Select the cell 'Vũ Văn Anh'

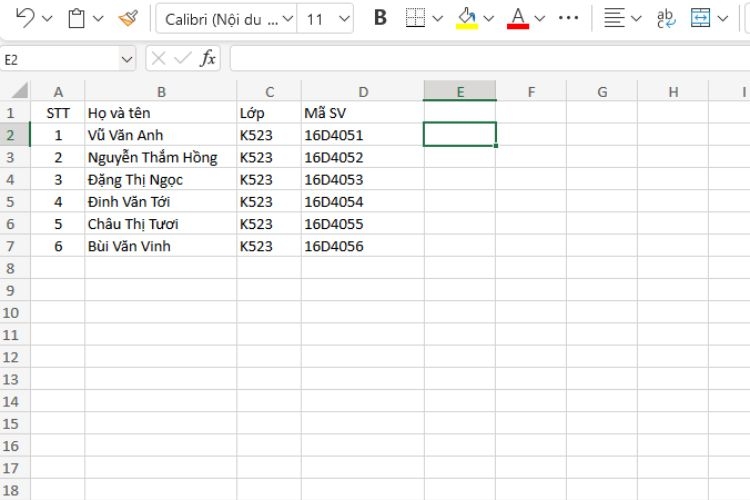click(161, 135)
